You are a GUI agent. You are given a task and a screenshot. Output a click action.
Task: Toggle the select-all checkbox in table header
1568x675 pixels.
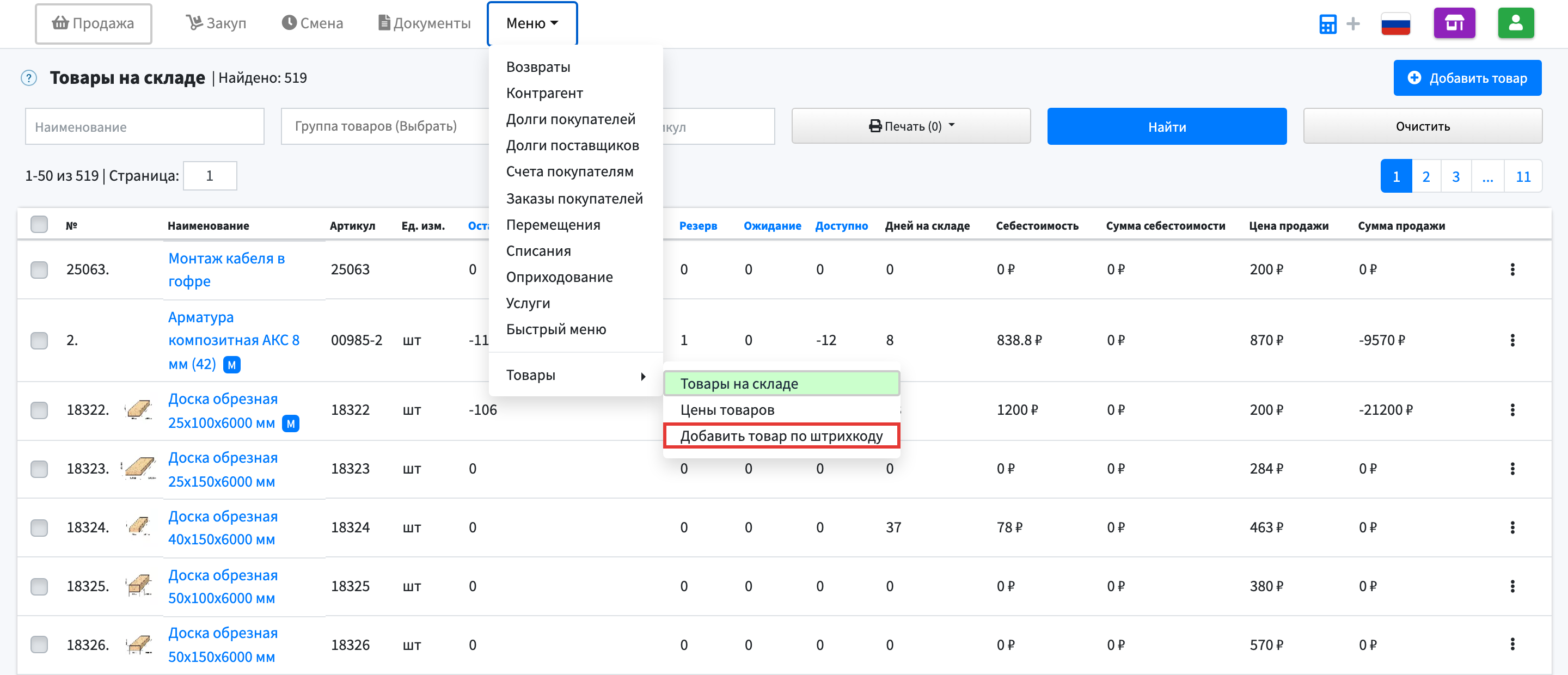coord(39,225)
